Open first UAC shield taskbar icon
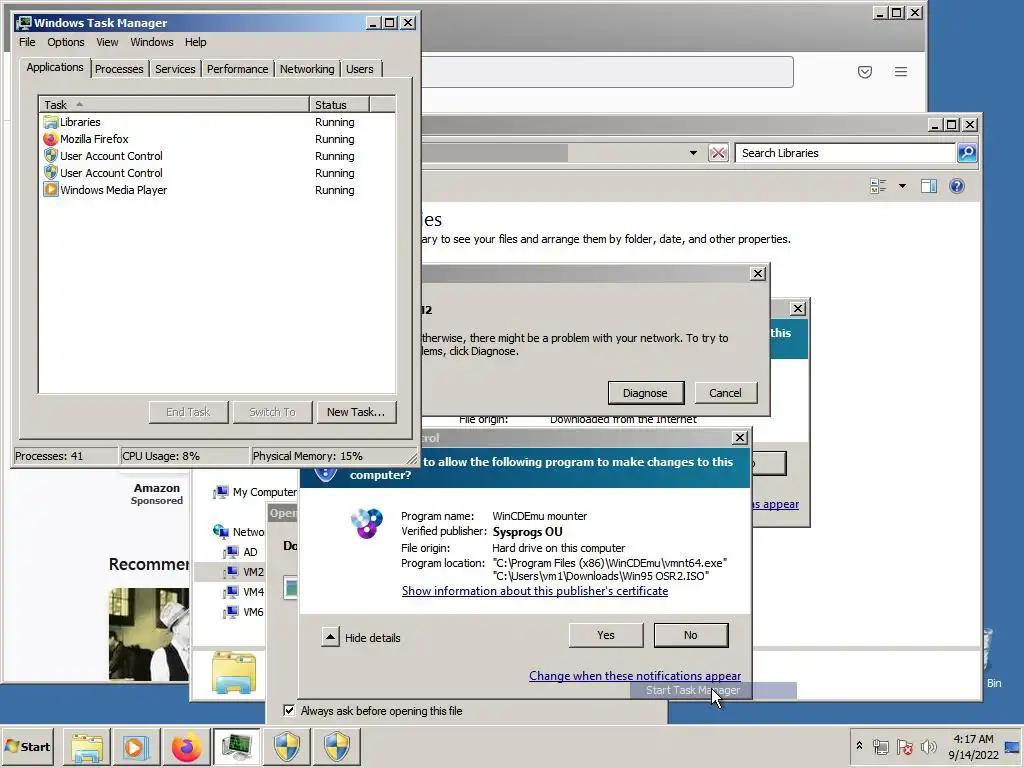Image resolution: width=1024 pixels, height=768 pixels. tap(287, 746)
